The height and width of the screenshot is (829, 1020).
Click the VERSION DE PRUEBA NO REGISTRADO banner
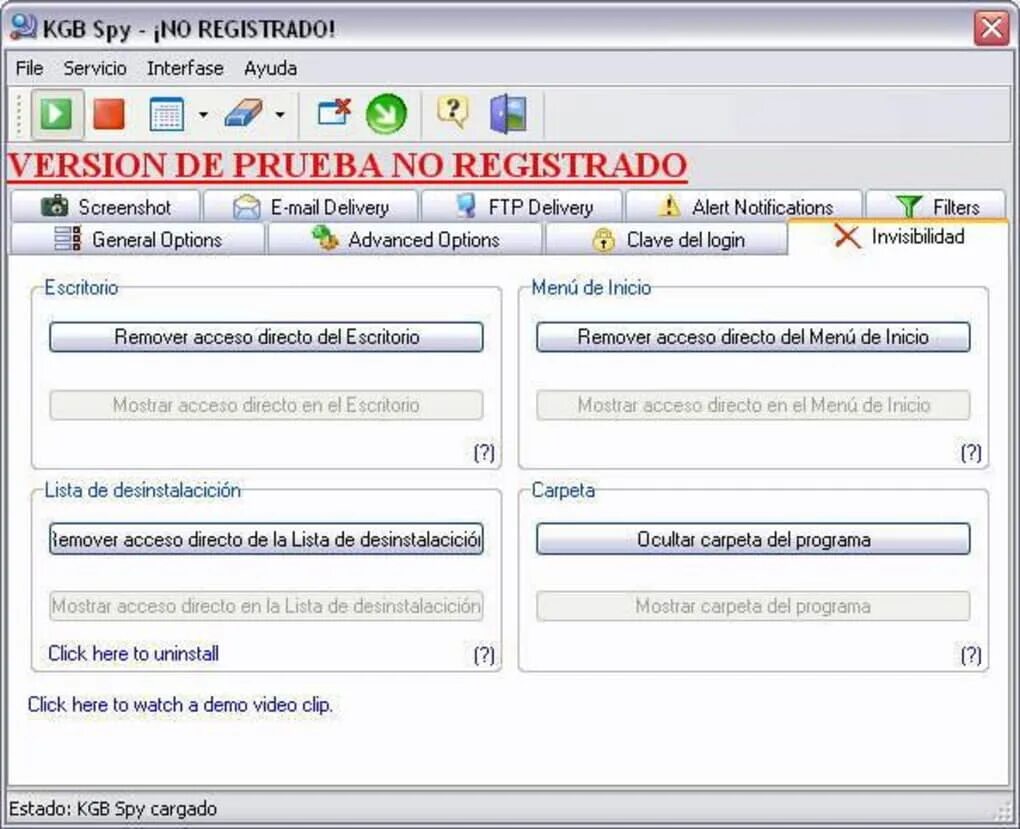pos(347,165)
